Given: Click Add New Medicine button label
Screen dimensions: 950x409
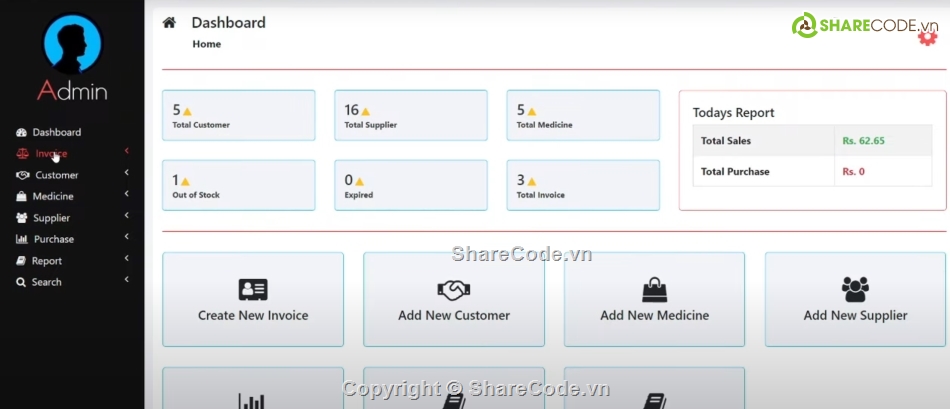Looking at the screenshot, I should tap(654, 316).
